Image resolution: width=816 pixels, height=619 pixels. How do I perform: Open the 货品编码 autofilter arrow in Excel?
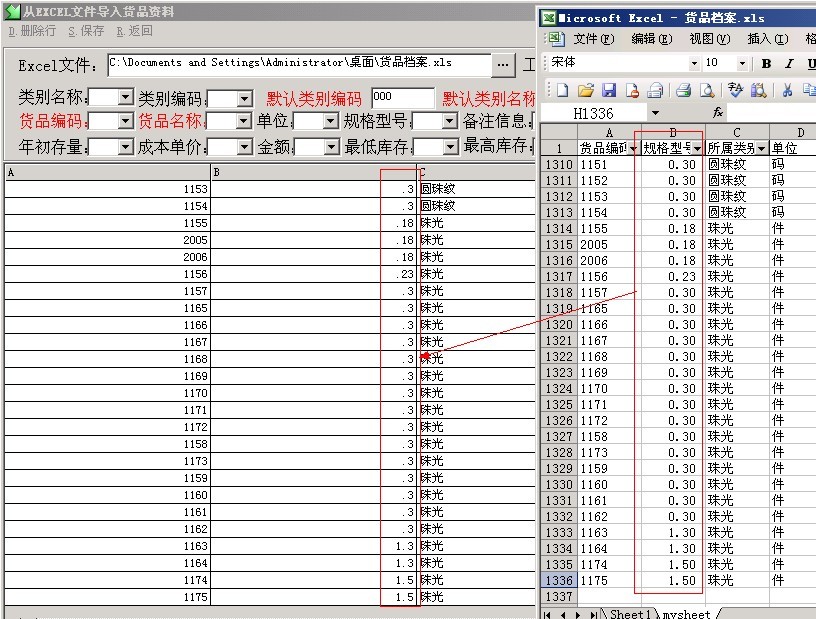[633, 149]
